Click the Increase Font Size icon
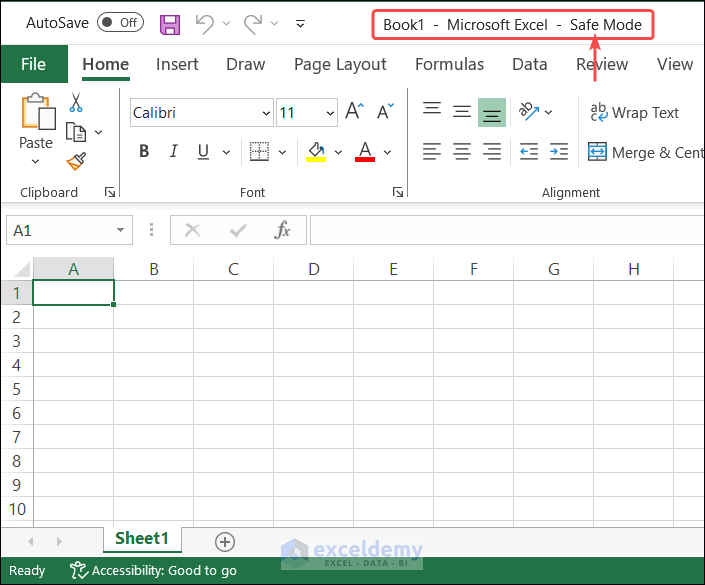This screenshot has width=705, height=585. (355, 111)
